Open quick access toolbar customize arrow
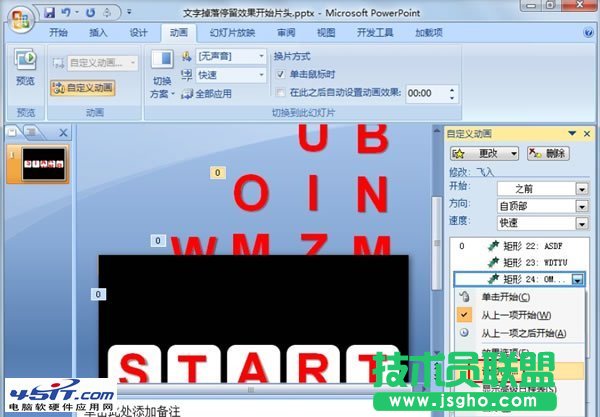The image size is (600, 417). (x=129, y=12)
